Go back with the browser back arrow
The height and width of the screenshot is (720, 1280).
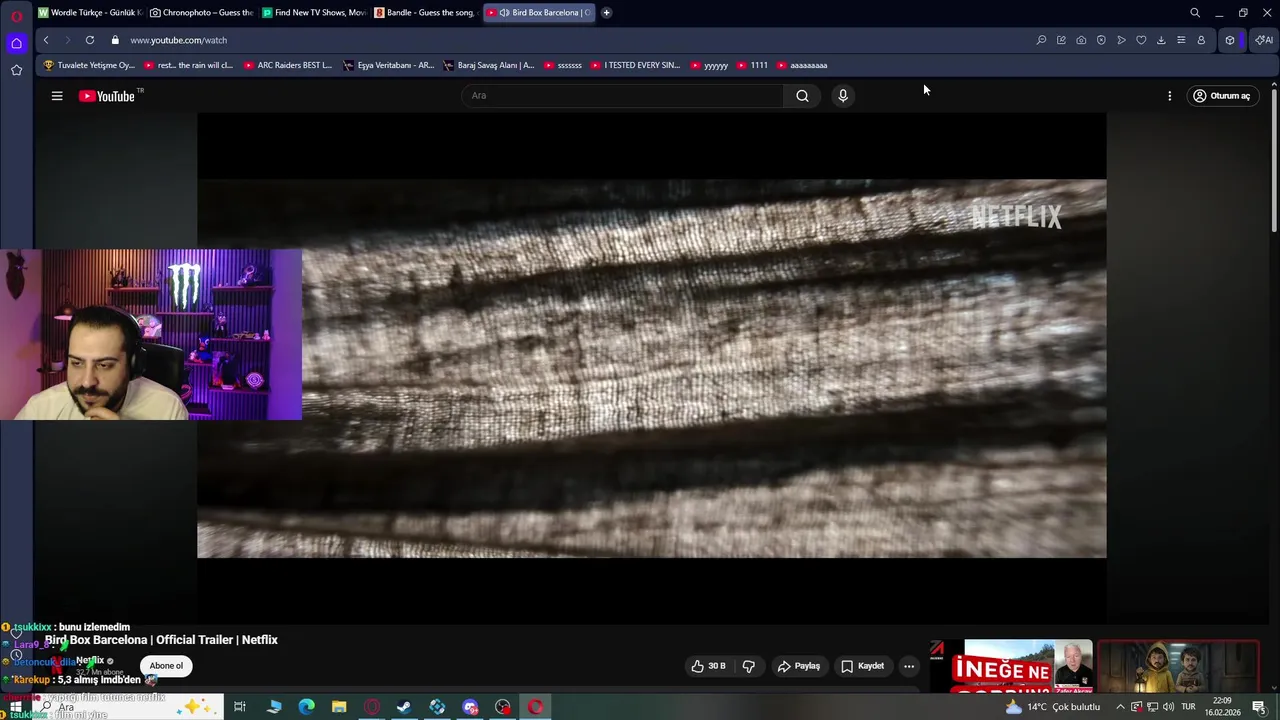pyautogui.click(x=46, y=40)
